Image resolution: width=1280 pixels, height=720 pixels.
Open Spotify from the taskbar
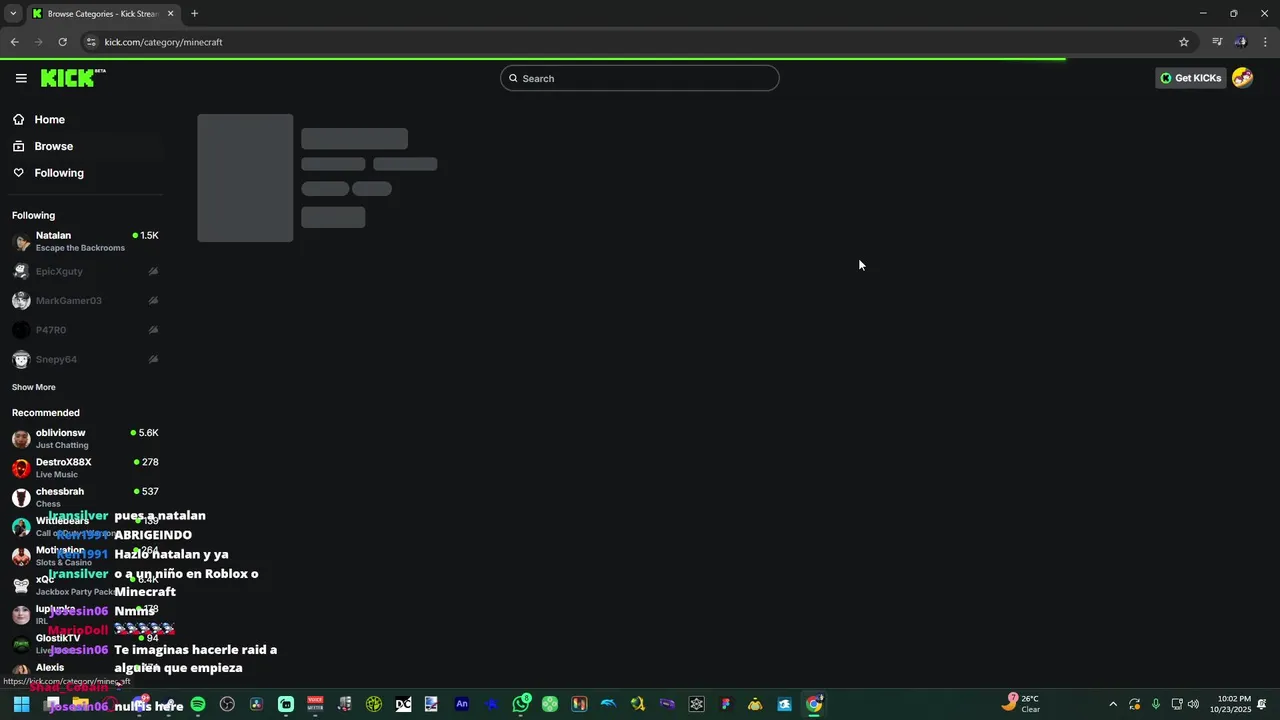198,704
